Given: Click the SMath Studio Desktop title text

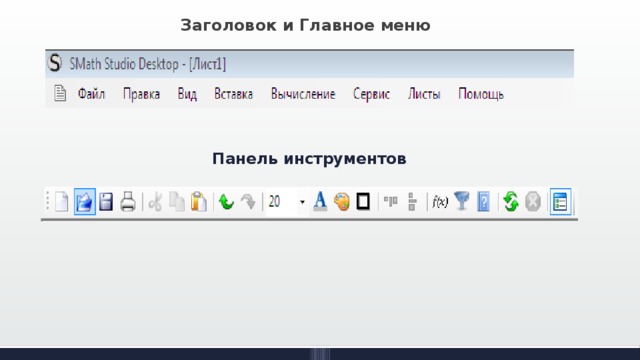Looking at the screenshot, I should coord(147,64).
